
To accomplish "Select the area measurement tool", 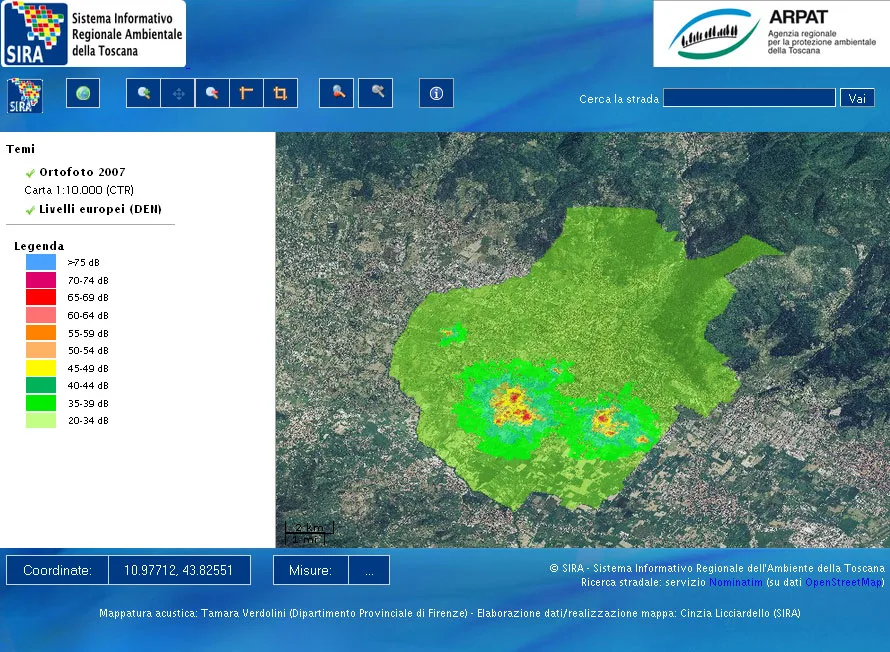I will [x=280, y=93].
